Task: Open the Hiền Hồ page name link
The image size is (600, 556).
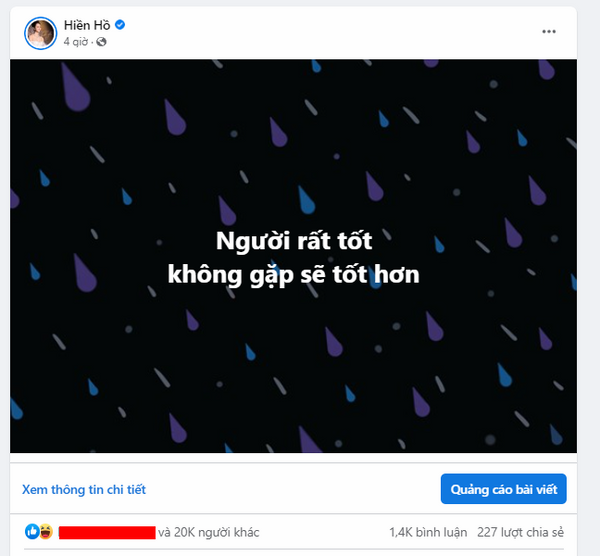Action: coord(87,25)
